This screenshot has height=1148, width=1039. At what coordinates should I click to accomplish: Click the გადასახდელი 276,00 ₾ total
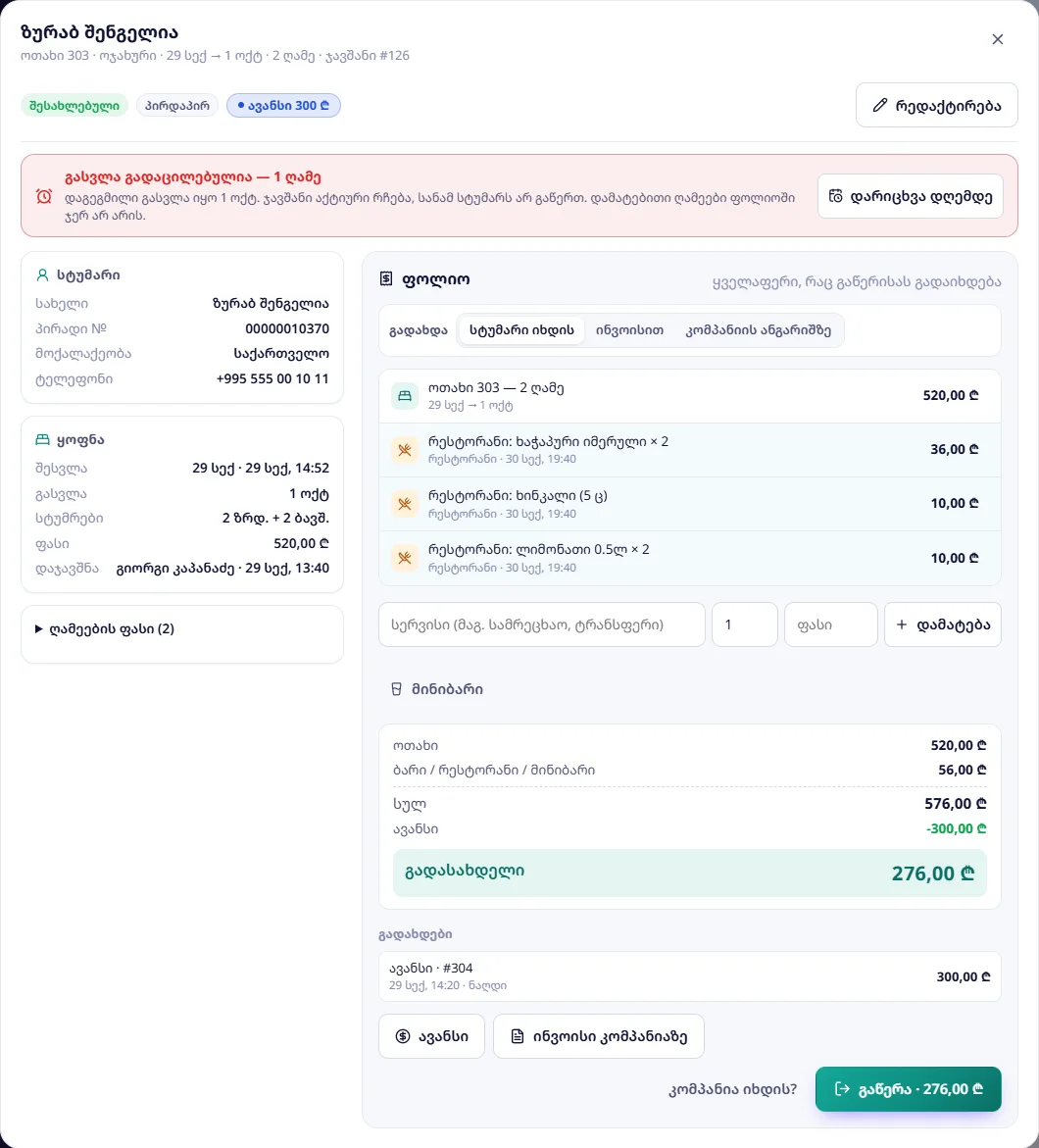(x=690, y=873)
